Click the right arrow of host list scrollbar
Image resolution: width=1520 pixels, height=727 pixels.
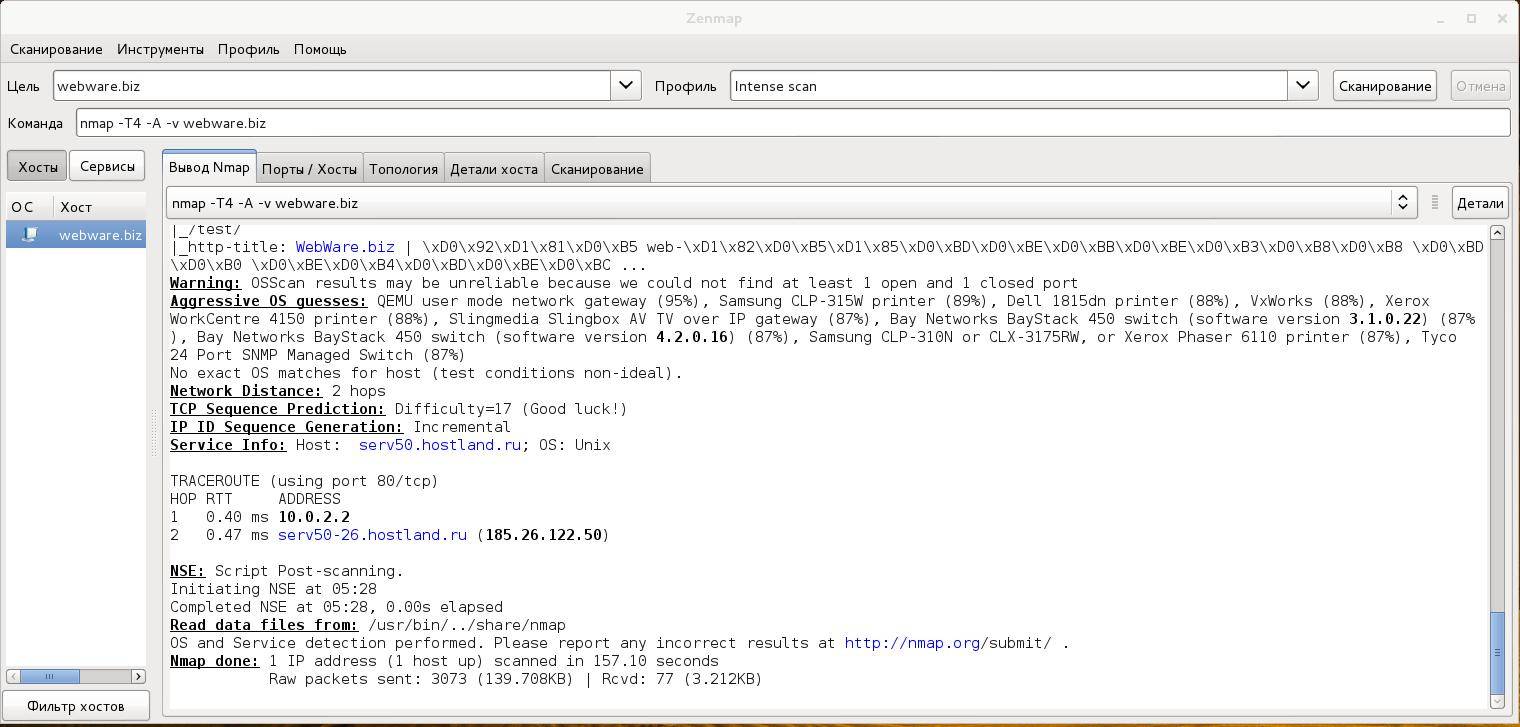point(140,676)
